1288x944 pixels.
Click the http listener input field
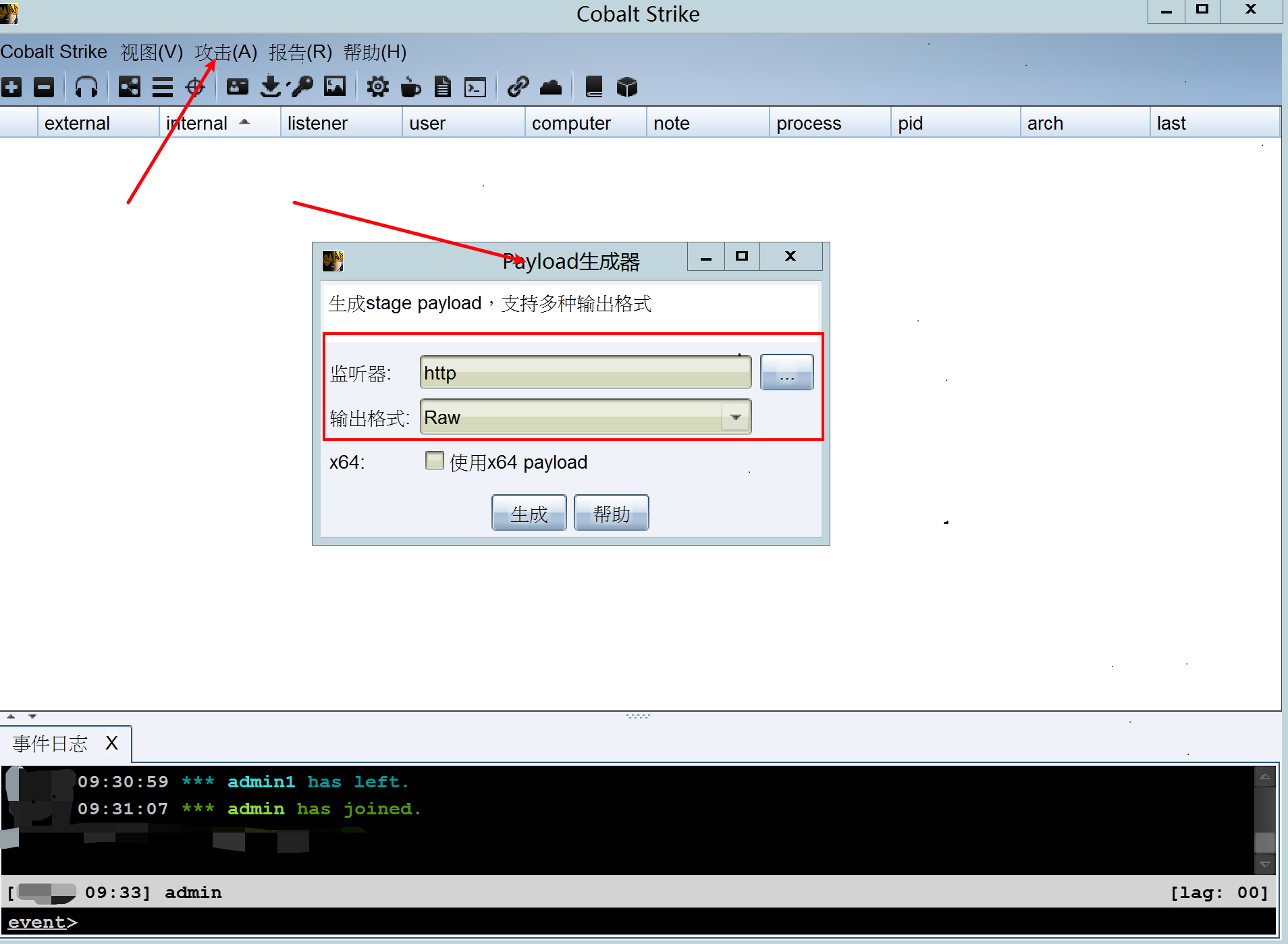pos(585,373)
